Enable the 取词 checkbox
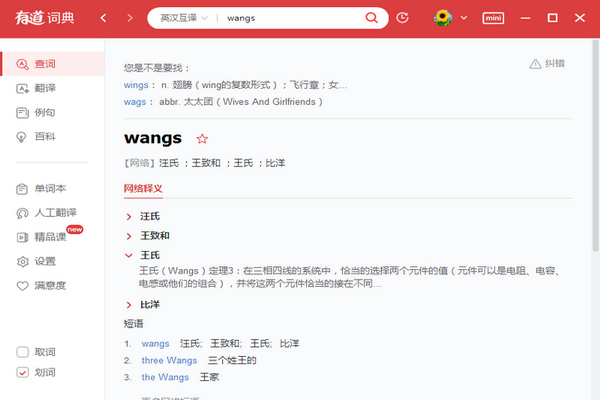Viewport: 600px width, 400px height. click(x=23, y=352)
